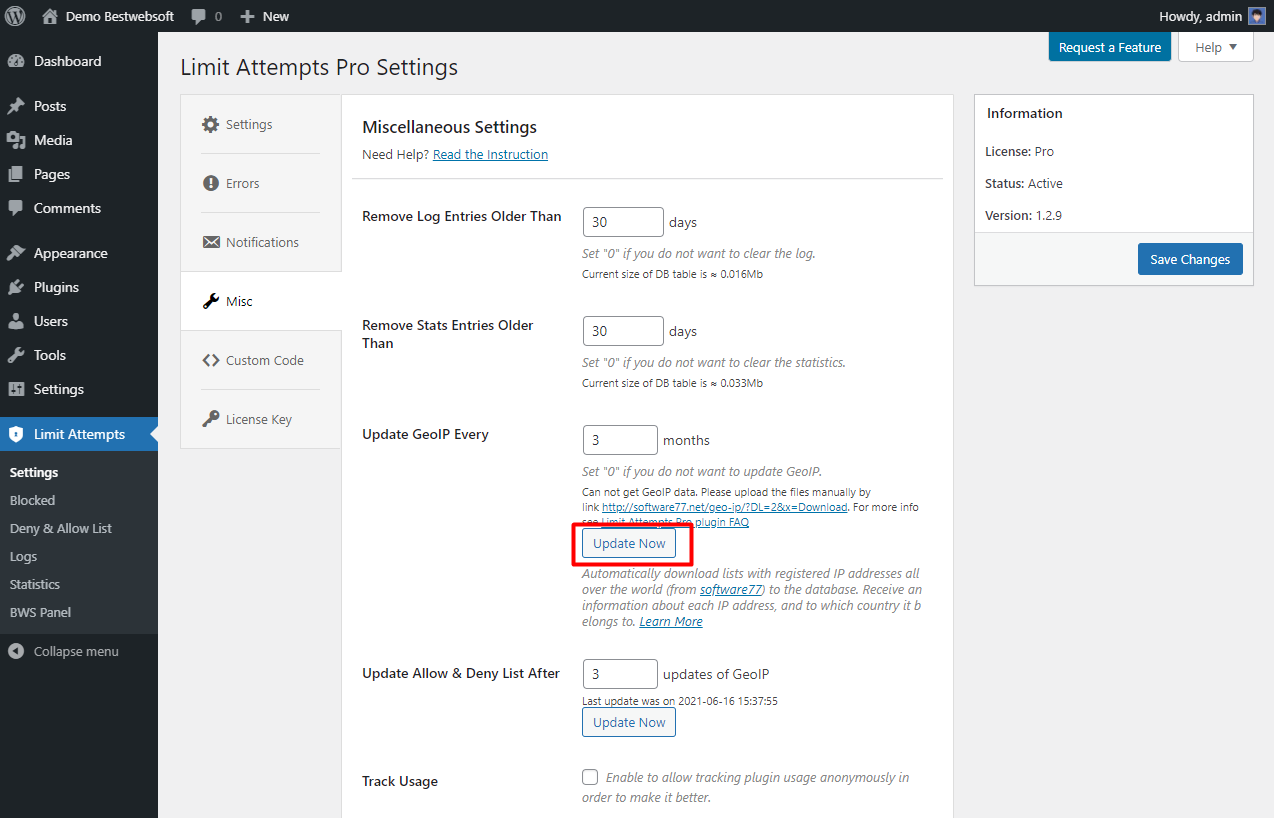Open Deny & Allow List submenu
1274x818 pixels.
click(61, 528)
